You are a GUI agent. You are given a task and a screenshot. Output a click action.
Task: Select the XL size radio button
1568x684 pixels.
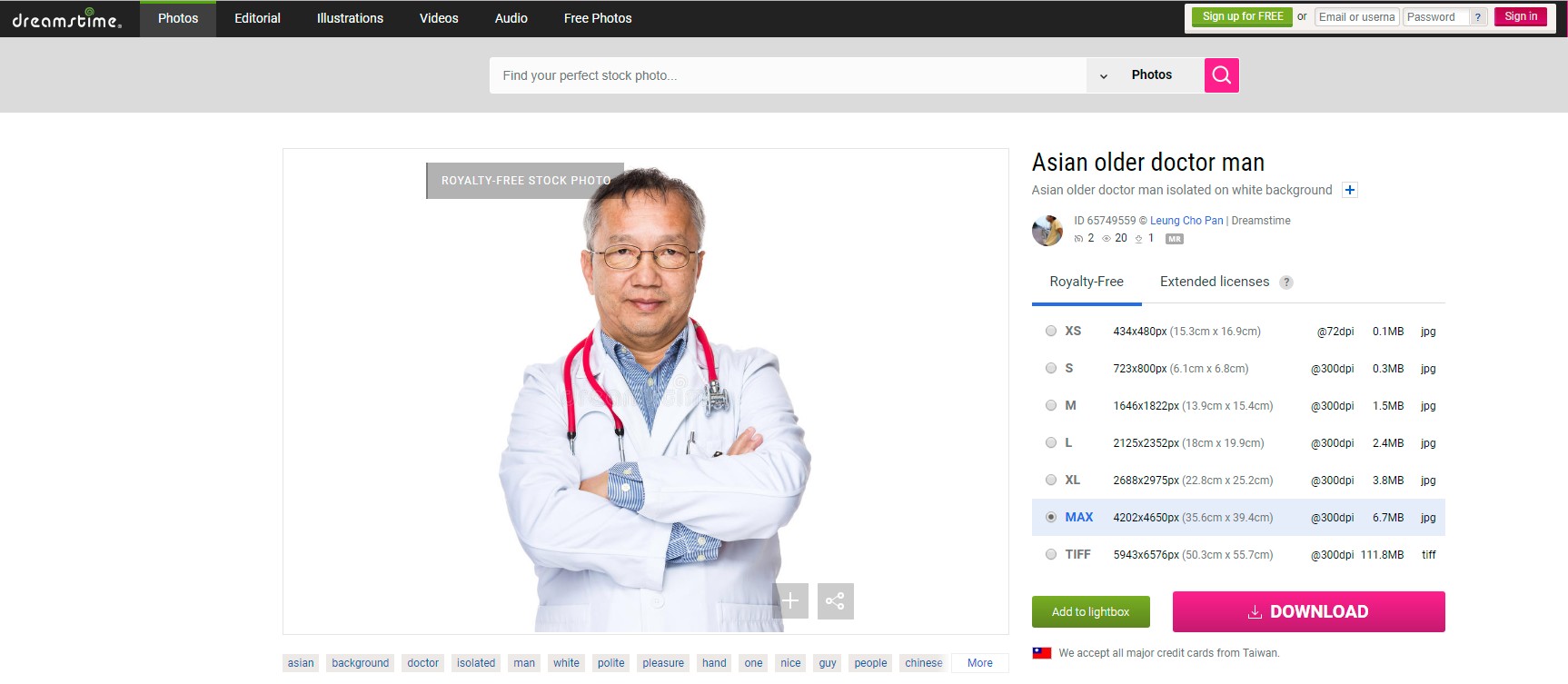[x=1051, y=481]
